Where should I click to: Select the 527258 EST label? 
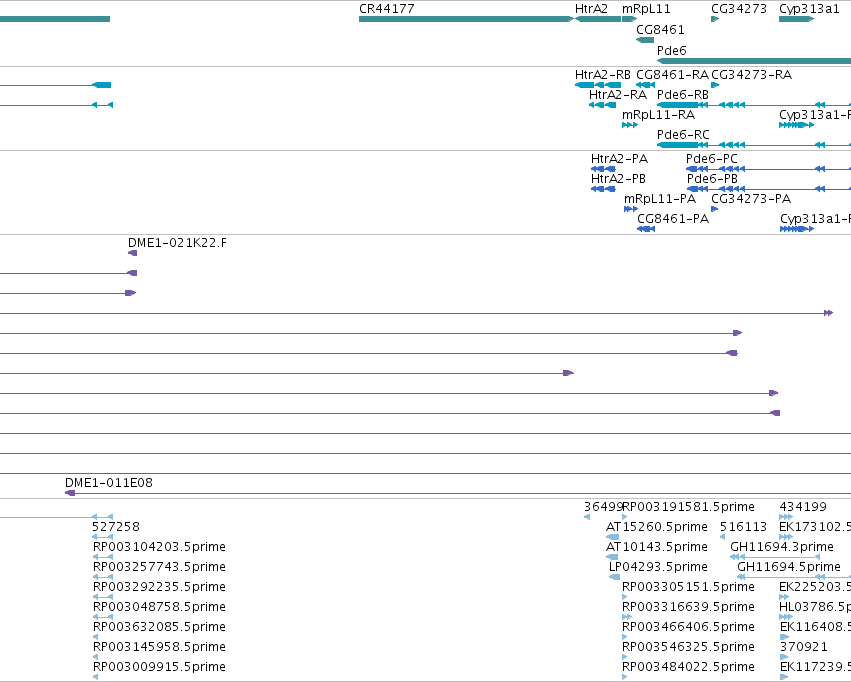click(x=116, y=527)
